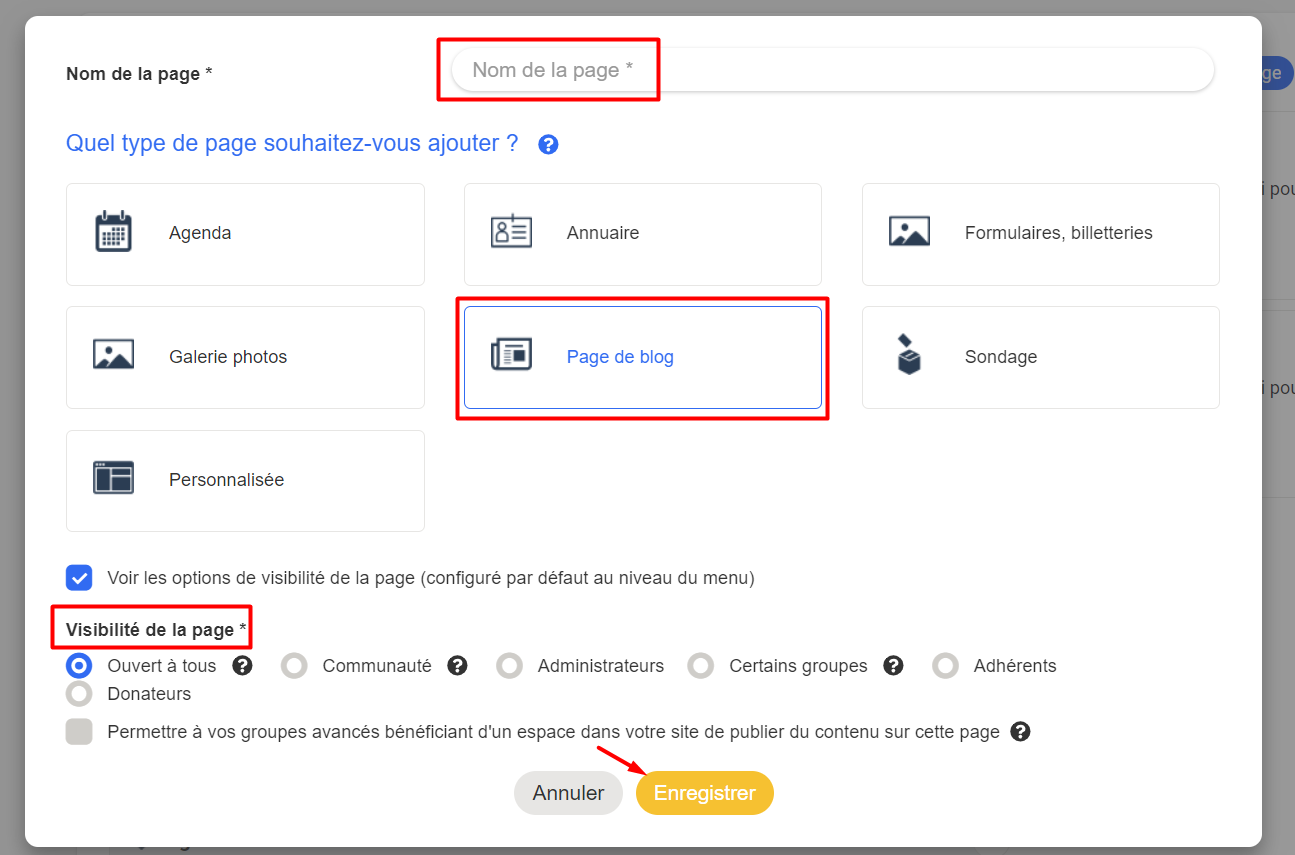The height and width of the screenshot is (855, 1295).
Task: Select the Agenda calendar icon
Action: (x=113, y=232)
